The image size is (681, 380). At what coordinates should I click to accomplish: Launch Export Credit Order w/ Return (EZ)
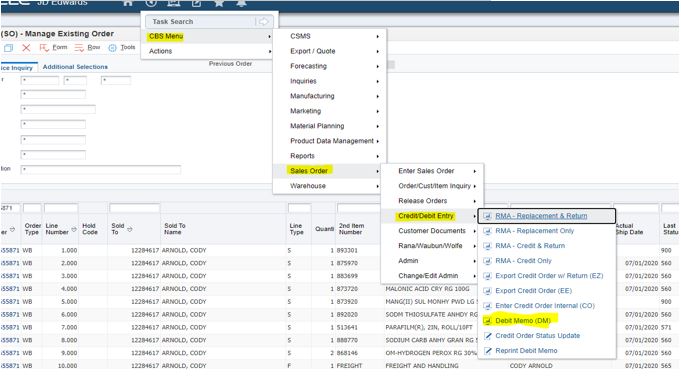549,276
